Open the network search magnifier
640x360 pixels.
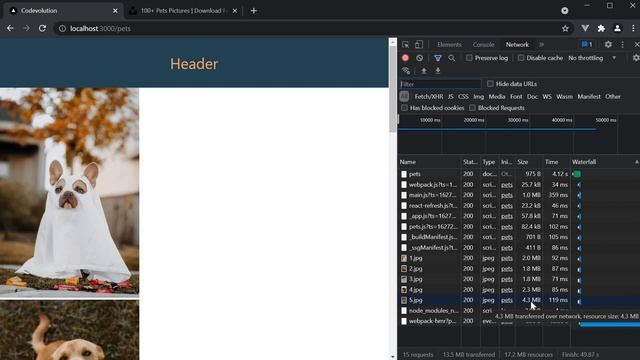[x=451, y=58]
